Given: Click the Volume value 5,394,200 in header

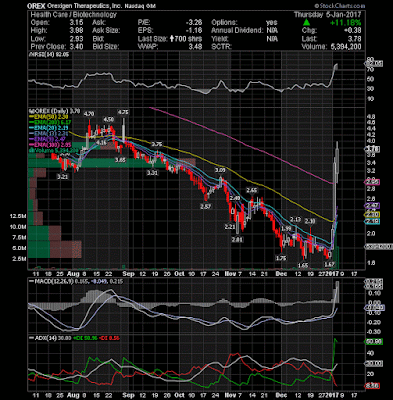Looking at the screenshot, I should click(345, 47).
